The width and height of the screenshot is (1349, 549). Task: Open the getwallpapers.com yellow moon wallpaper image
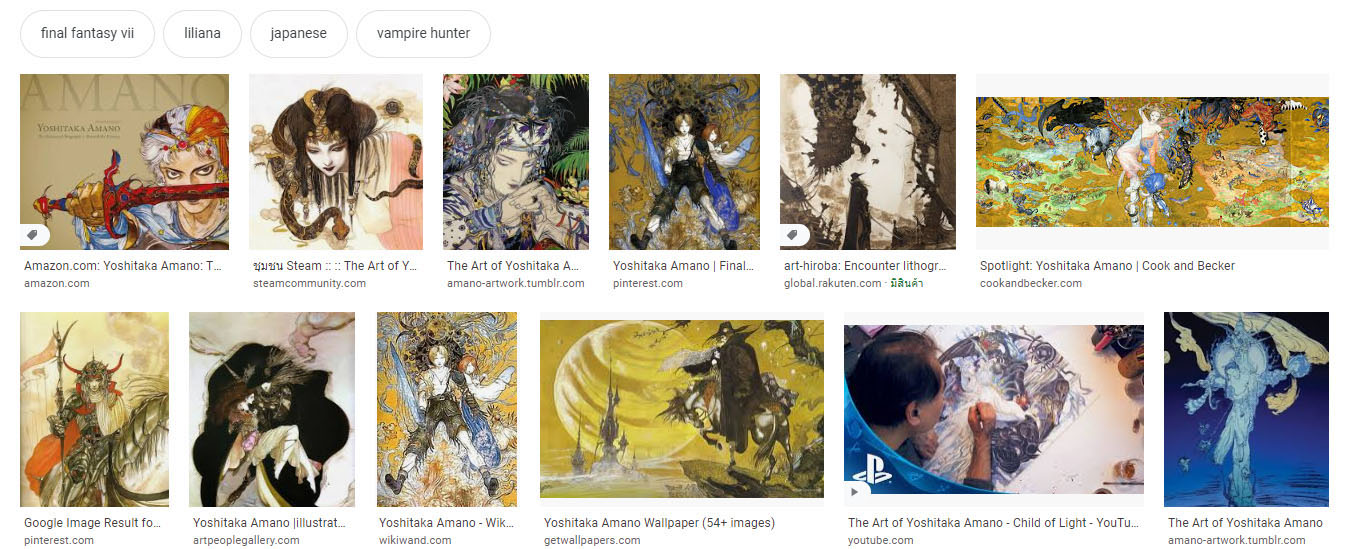[x=682, y=409]
